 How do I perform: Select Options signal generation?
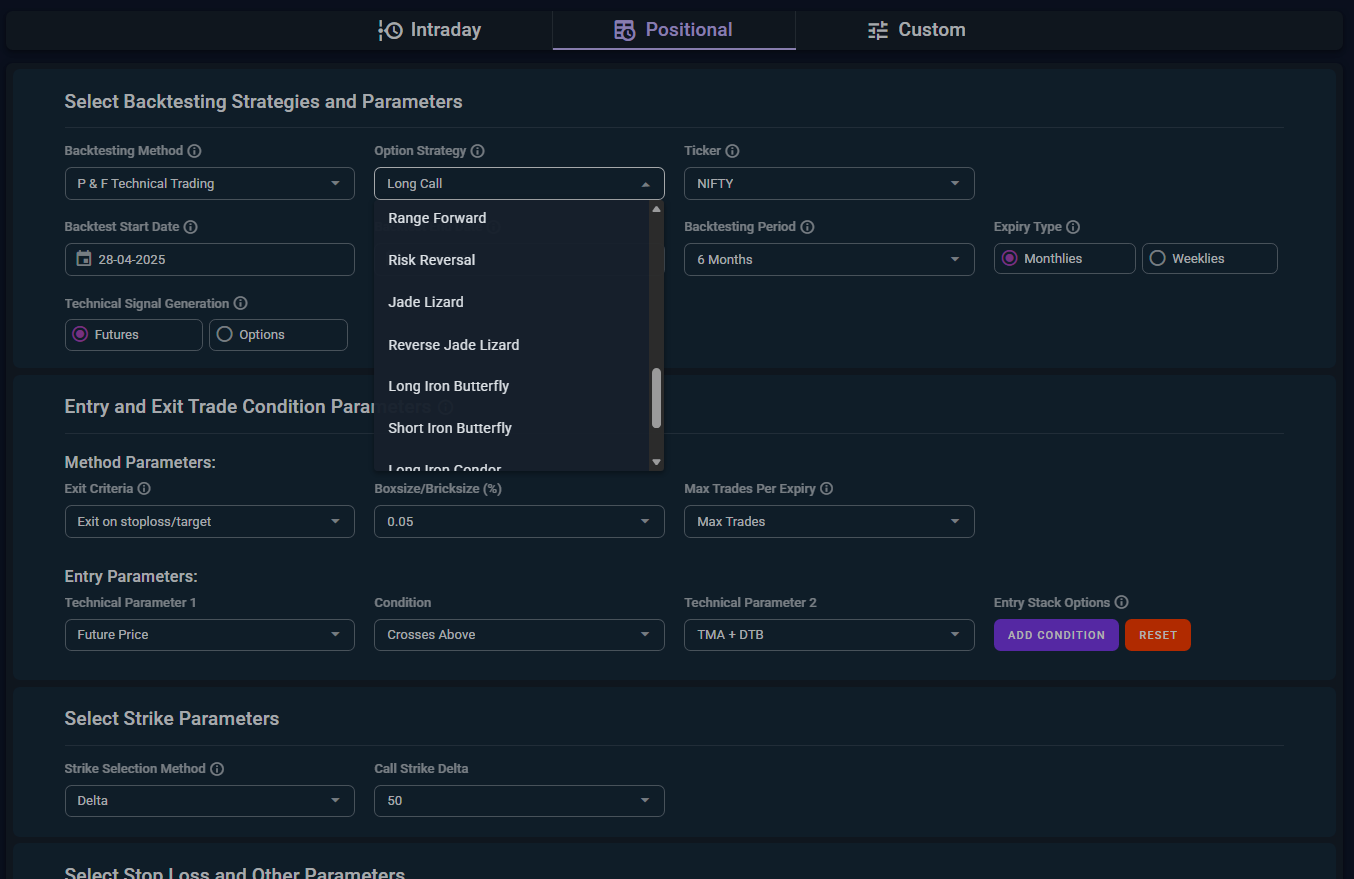click(x=278, y=335)
